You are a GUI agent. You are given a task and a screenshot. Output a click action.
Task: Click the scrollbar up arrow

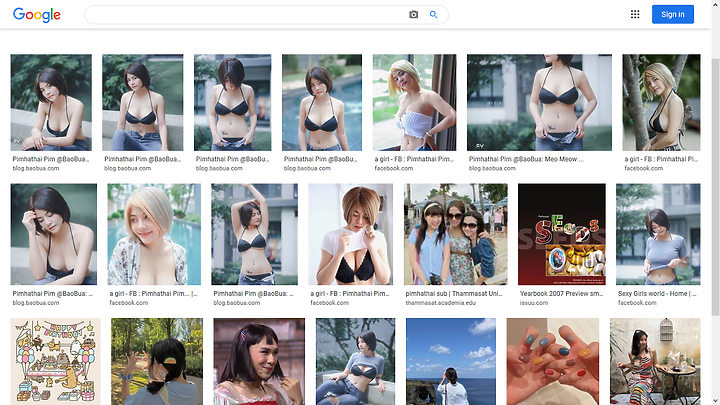[715, 4]
